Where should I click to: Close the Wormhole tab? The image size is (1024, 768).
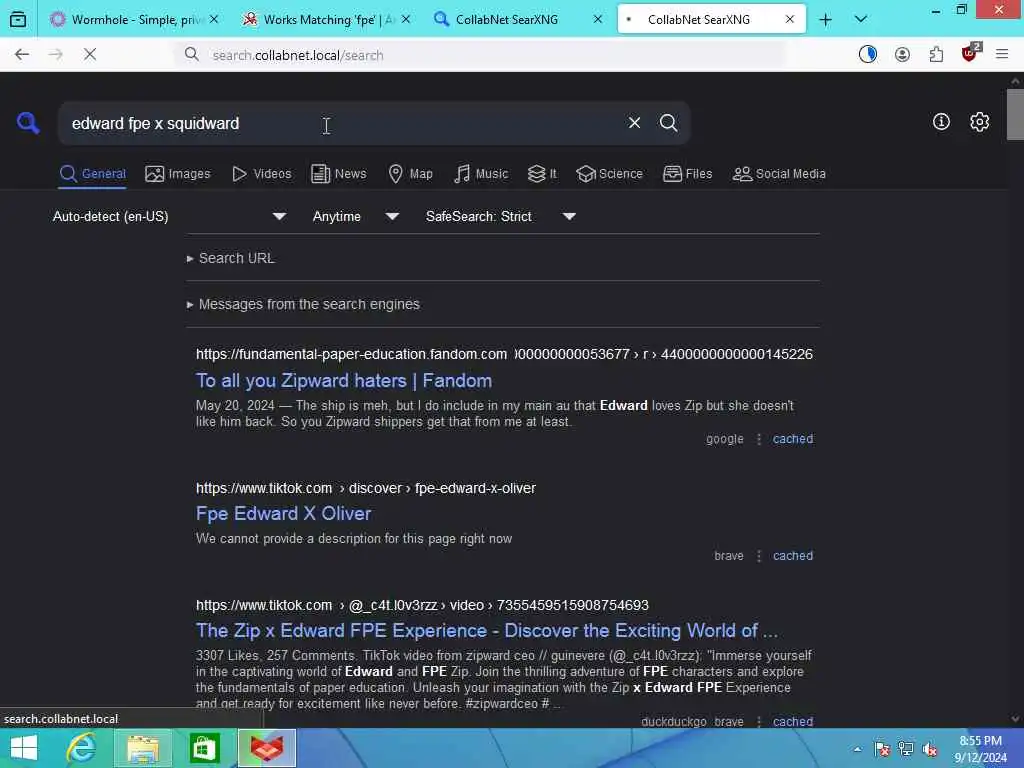click(x=214, y=20)
